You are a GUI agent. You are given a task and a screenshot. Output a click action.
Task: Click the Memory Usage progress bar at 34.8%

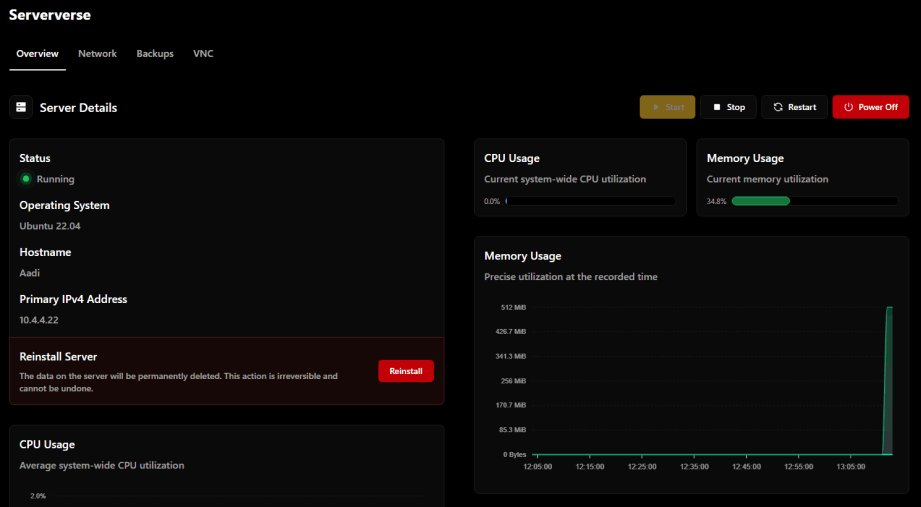pyautogui.click(x=815, y=201)
